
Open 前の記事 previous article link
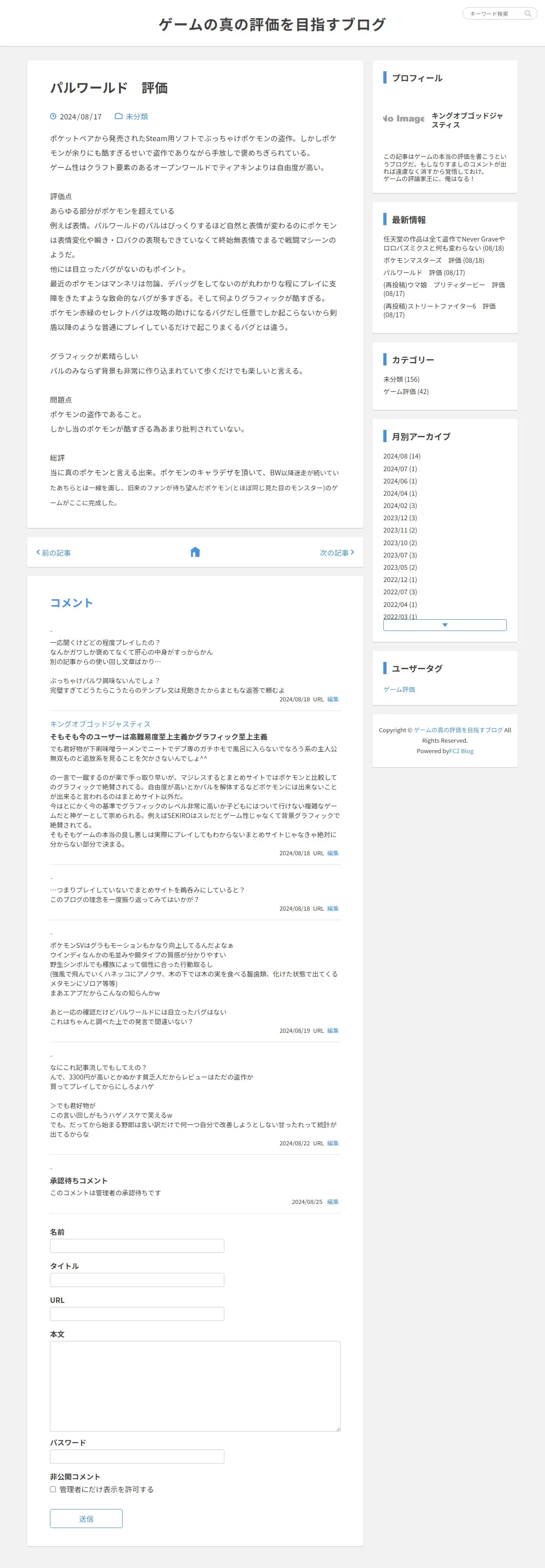click(x=54, y=552)
